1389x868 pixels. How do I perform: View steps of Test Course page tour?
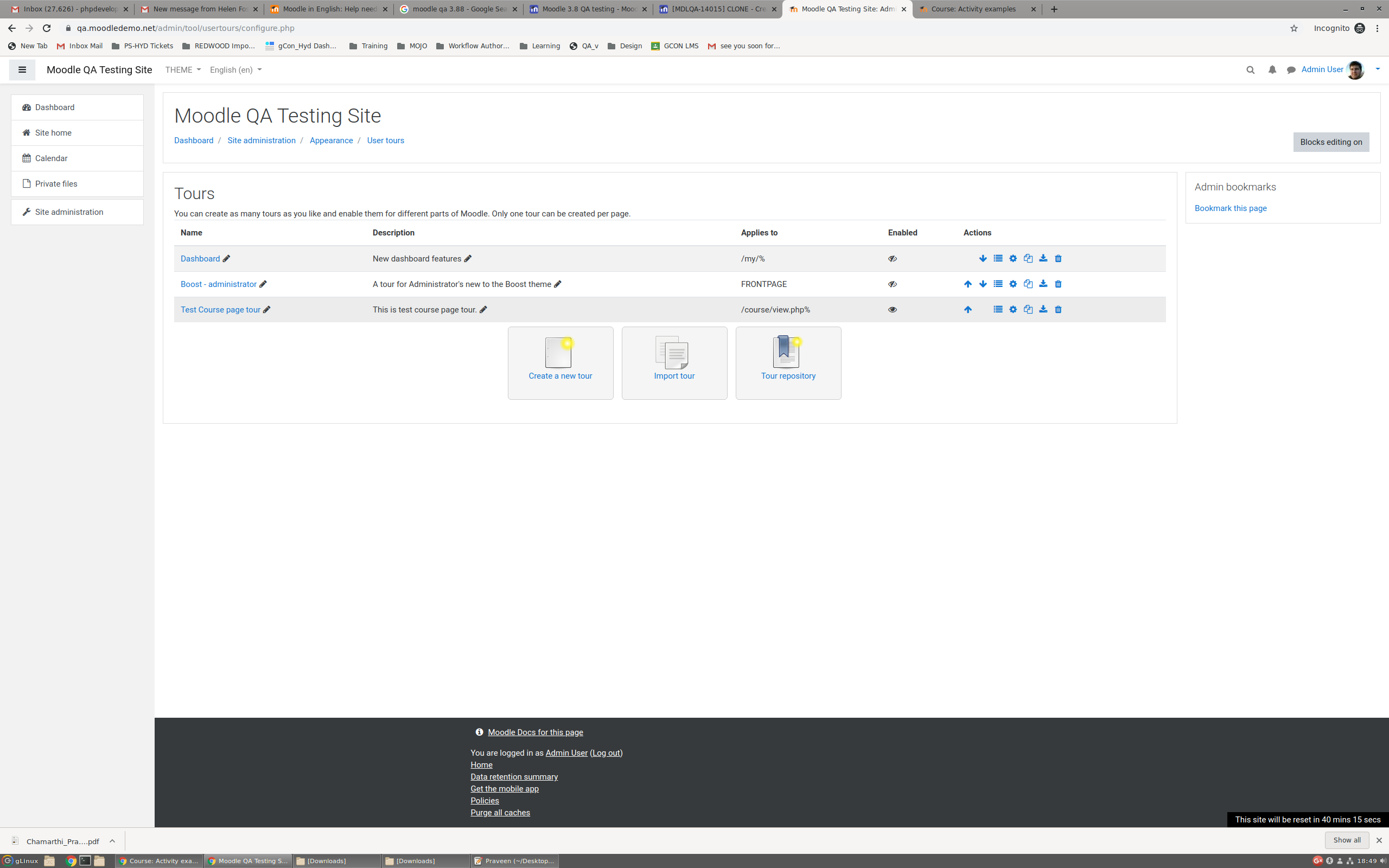coord(998,309)
